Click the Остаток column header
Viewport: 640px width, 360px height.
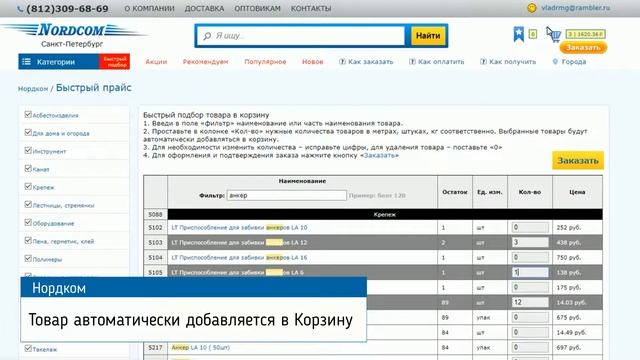click(x=455, y=192)
